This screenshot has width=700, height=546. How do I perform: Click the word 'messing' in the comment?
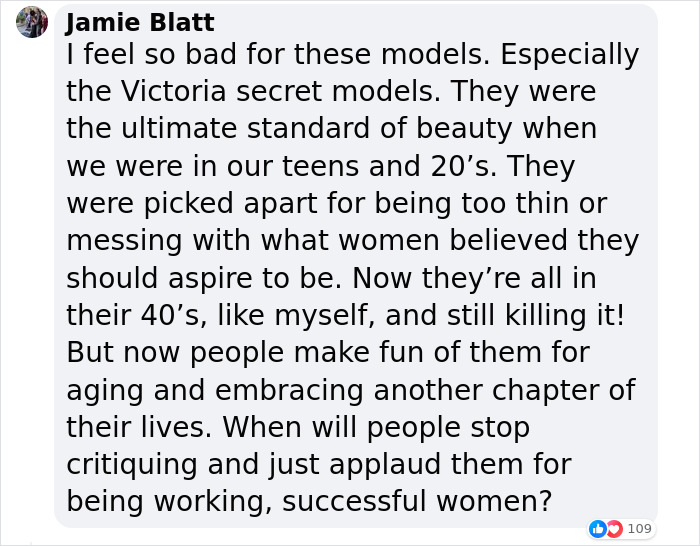point(124,242)
